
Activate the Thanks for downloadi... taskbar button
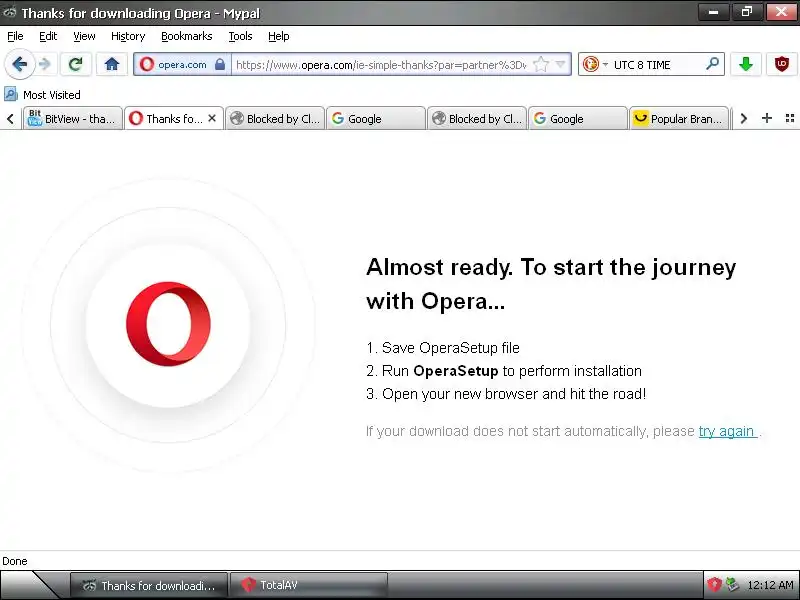[148, 585]
